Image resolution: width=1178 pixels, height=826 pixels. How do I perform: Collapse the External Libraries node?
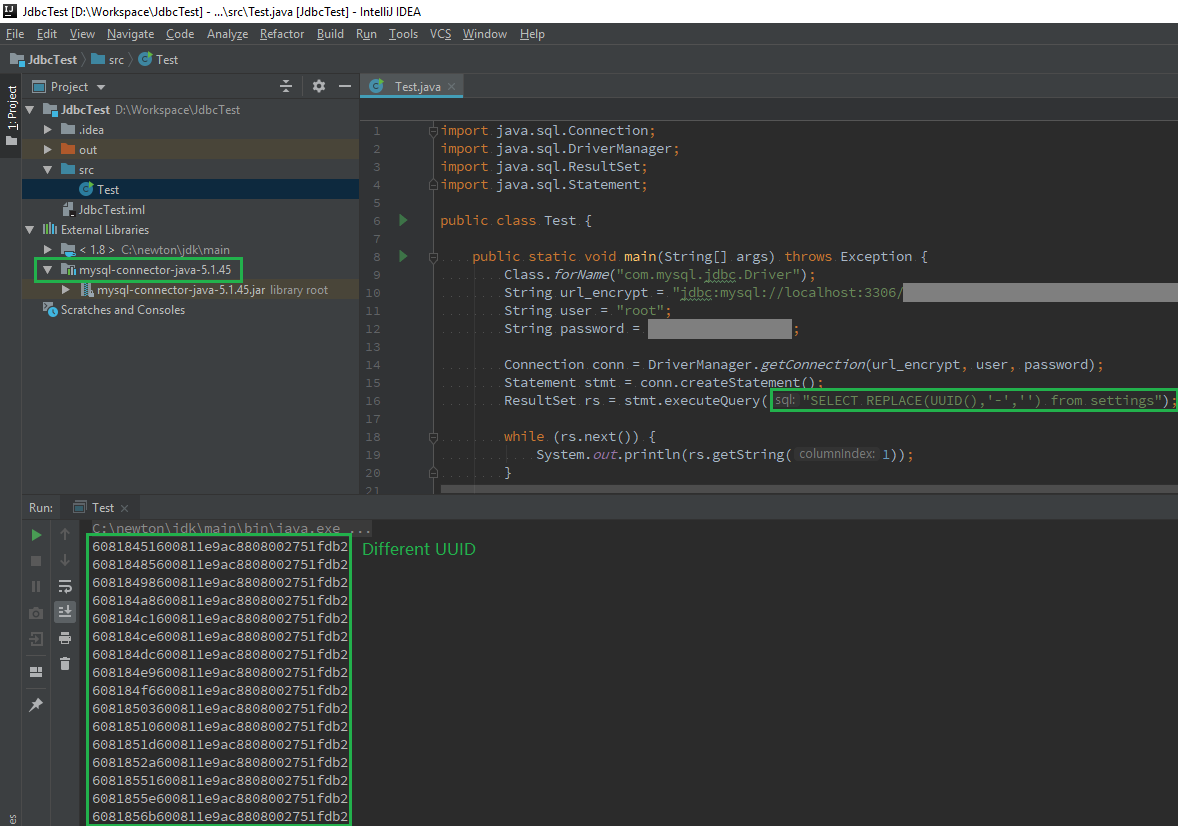(29, 230)
